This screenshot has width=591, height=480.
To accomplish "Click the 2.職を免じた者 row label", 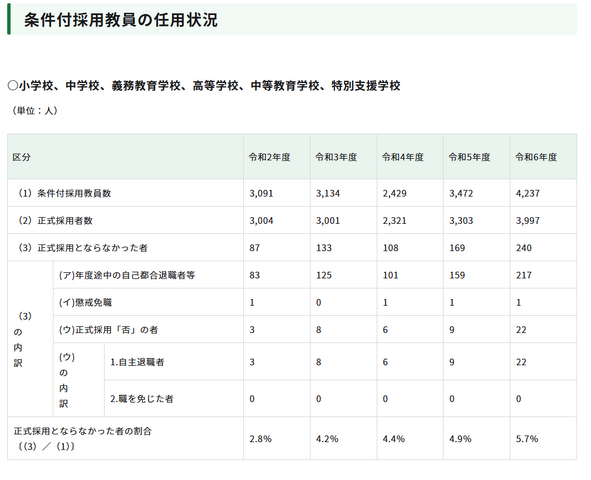I will tap(142, 399).
